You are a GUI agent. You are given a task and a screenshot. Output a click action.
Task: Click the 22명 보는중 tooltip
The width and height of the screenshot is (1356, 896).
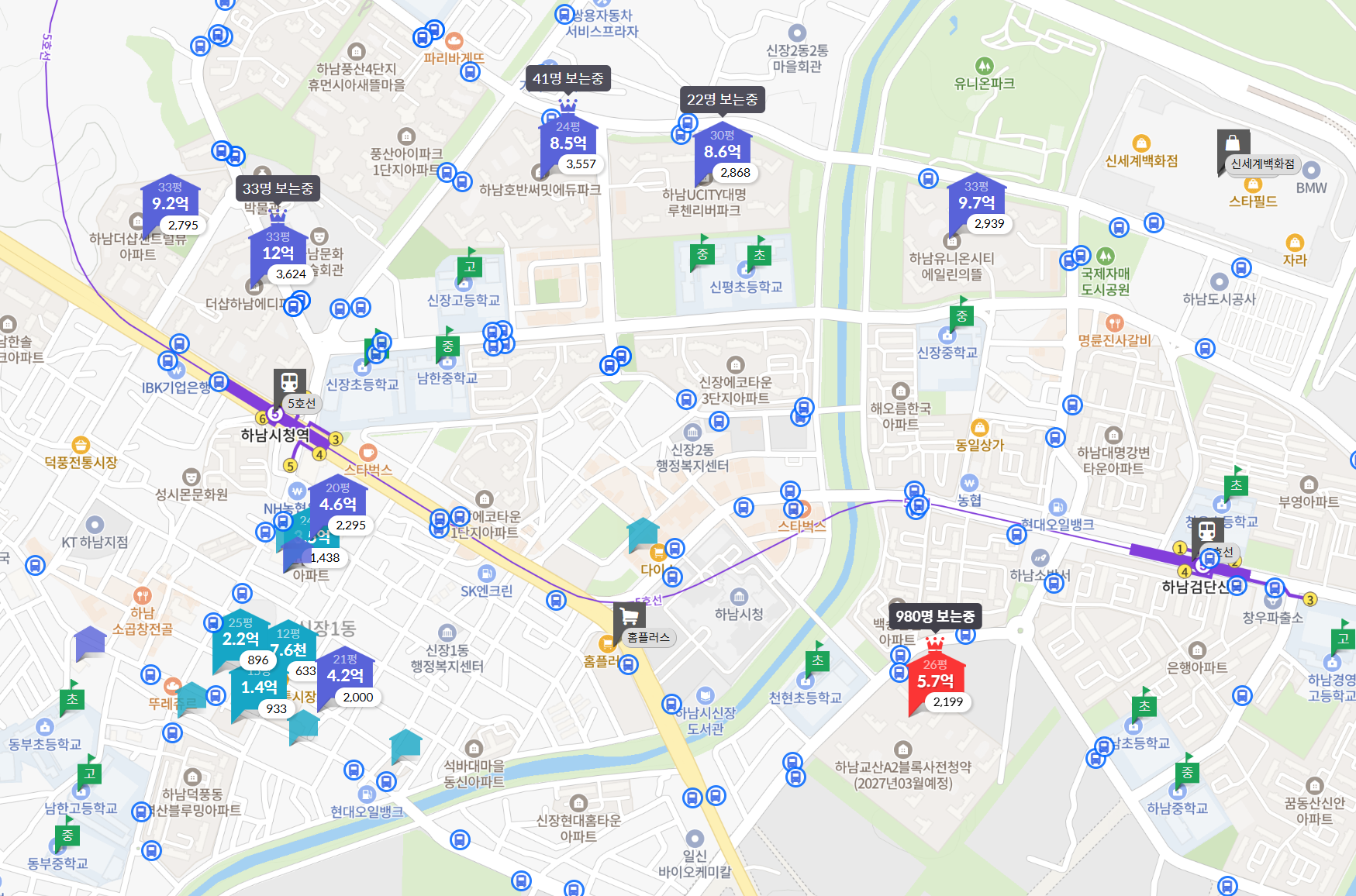(723, 100)
